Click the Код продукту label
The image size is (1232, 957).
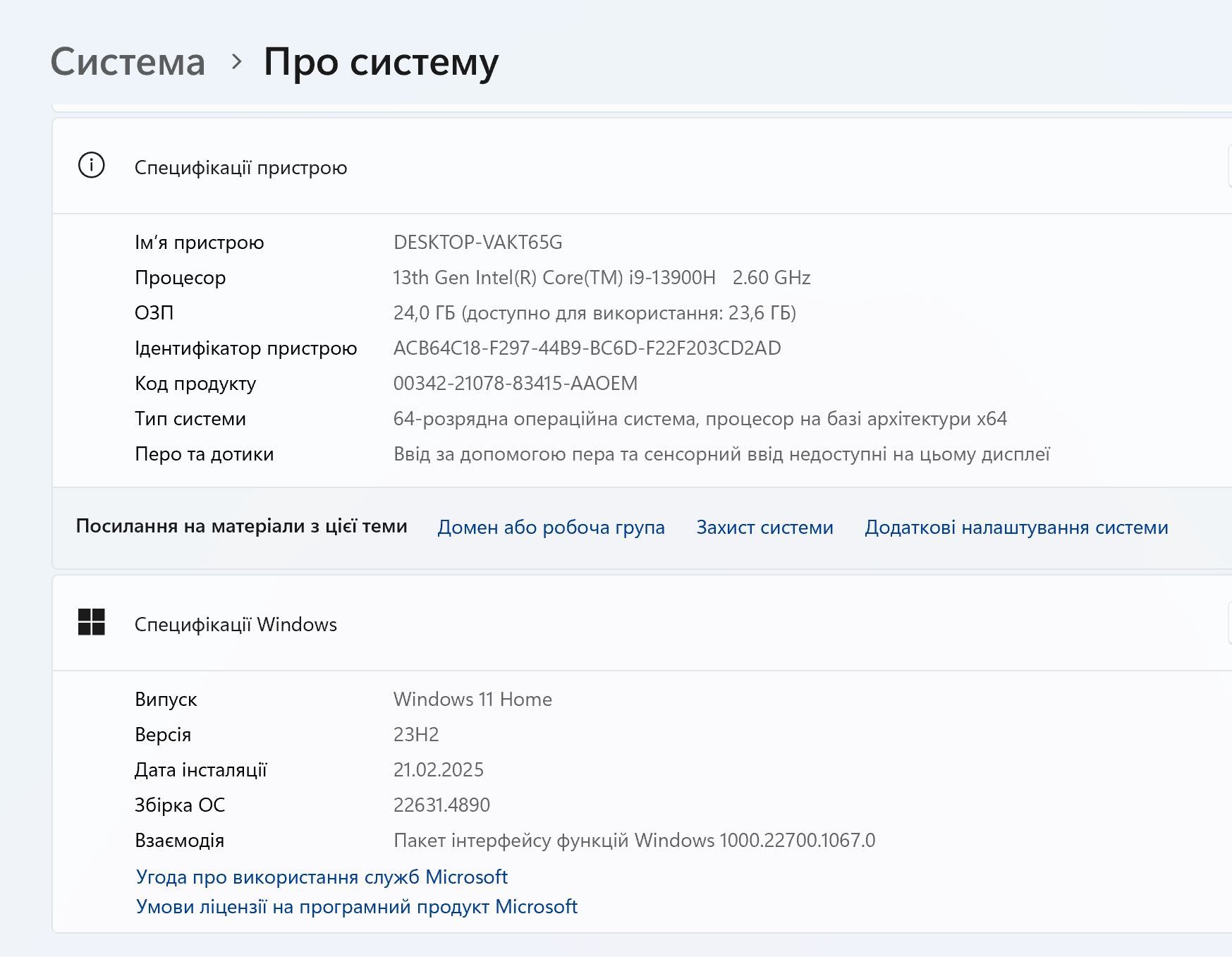point(195,384)
